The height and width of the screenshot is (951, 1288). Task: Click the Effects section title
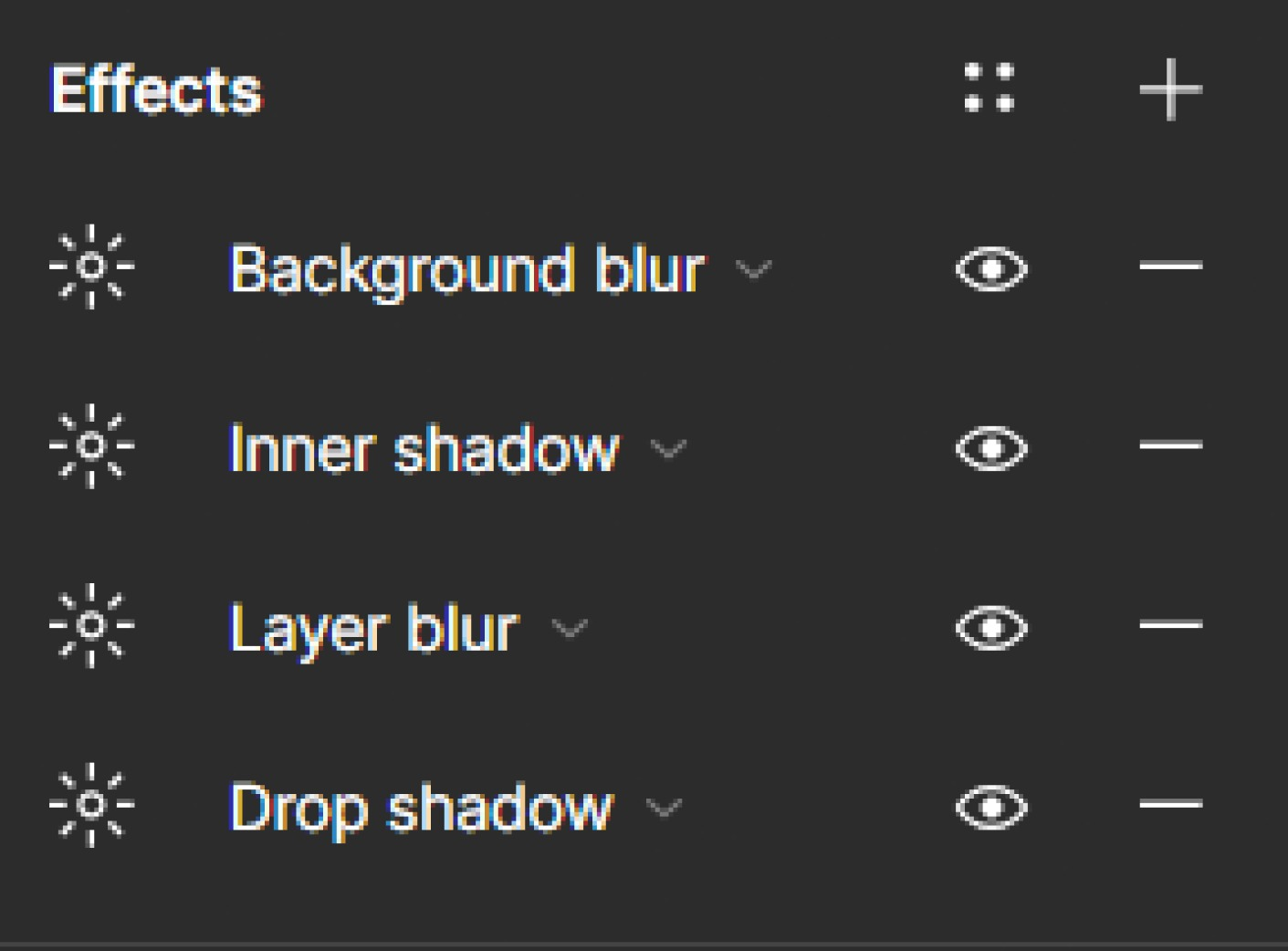(x=156, y=89)
